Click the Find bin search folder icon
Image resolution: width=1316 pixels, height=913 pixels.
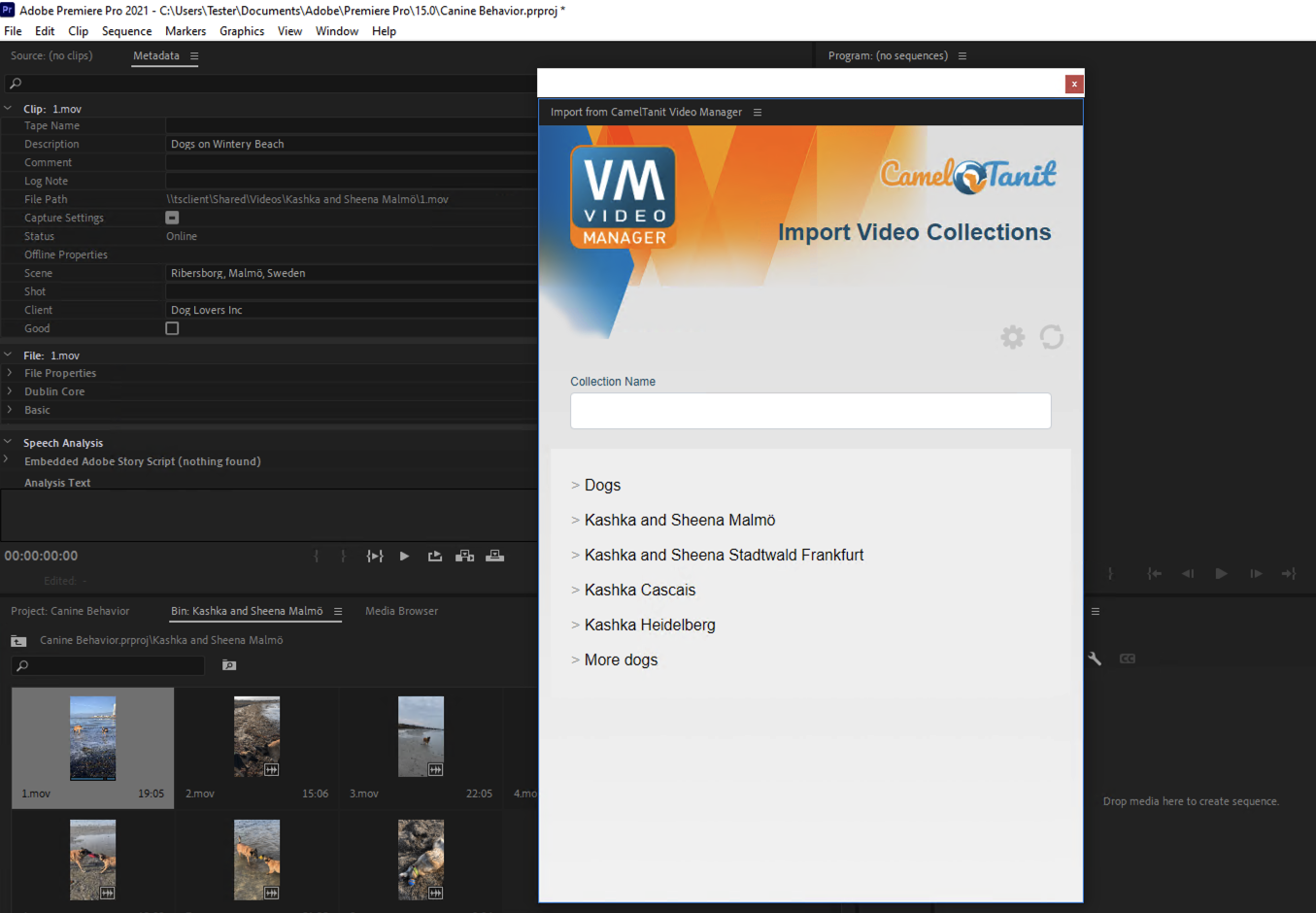pyautogui.click(x=229, y=665)
